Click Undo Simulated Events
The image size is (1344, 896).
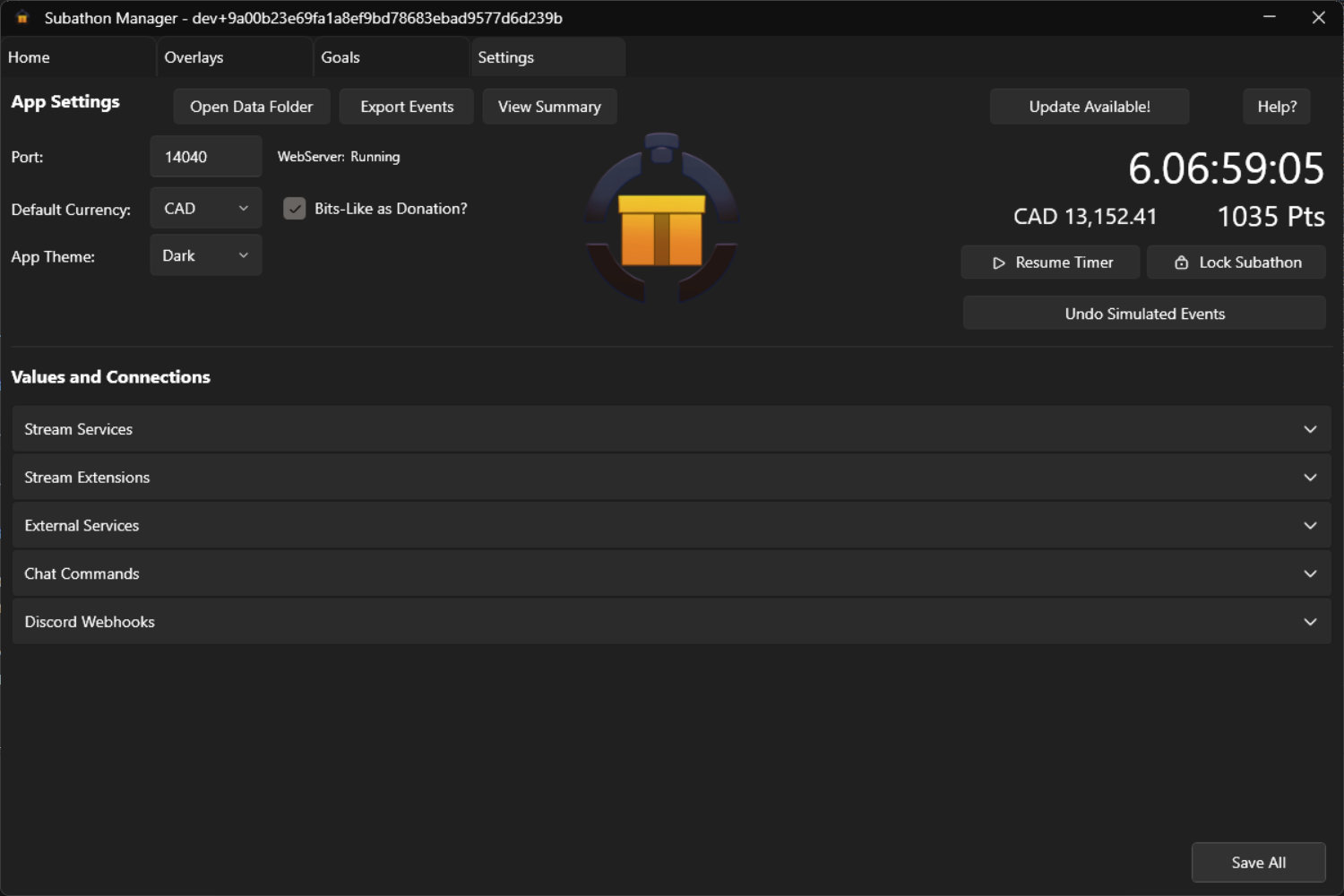pyautogui.click(x=1144, y=314)
